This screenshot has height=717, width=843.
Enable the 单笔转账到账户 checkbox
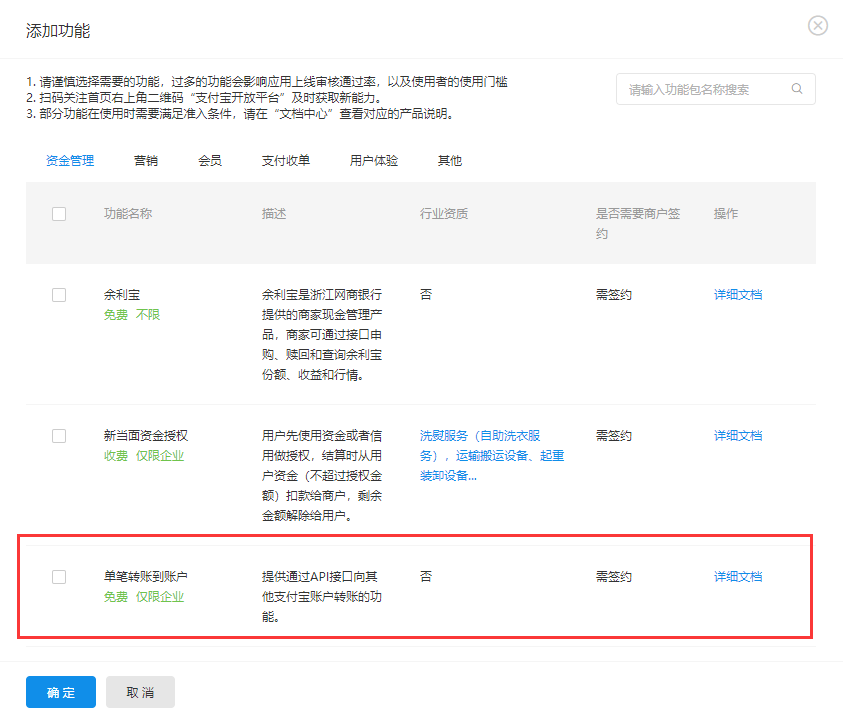59,577
